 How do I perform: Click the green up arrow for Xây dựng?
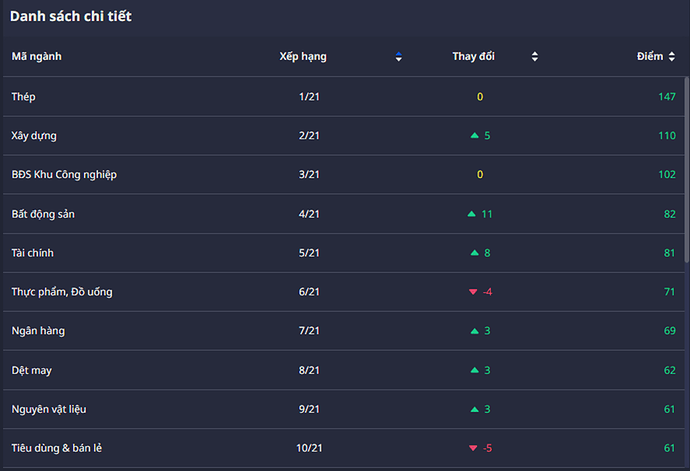473,135
